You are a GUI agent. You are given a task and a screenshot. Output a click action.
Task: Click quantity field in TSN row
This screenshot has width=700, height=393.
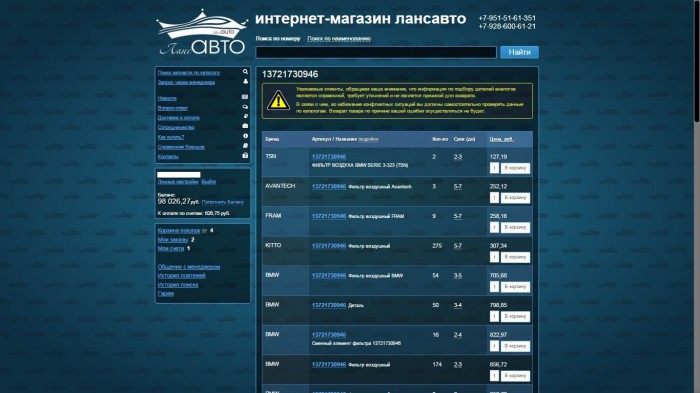(x=494, y=168)
